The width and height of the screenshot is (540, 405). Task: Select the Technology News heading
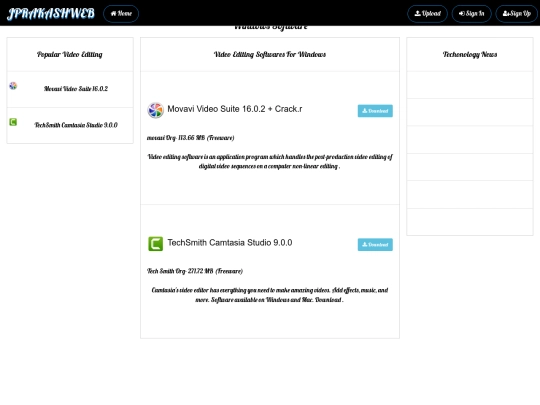[x=470, y=54]
